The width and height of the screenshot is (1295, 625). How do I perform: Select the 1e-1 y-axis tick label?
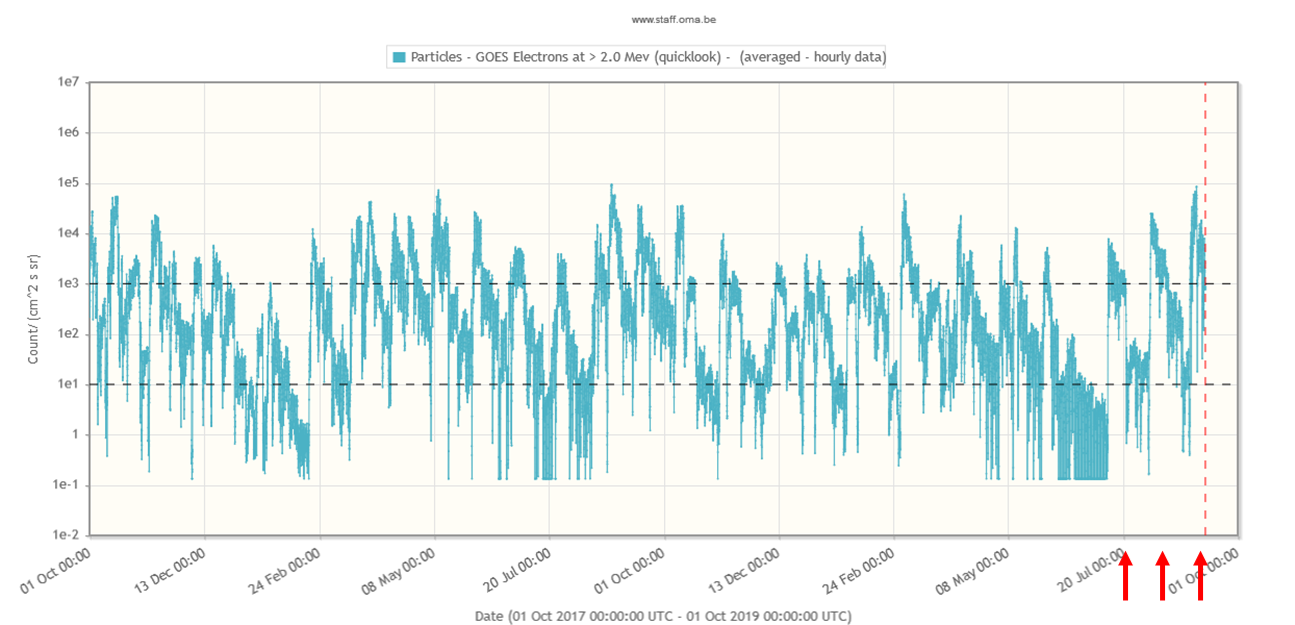click(64, 485)
